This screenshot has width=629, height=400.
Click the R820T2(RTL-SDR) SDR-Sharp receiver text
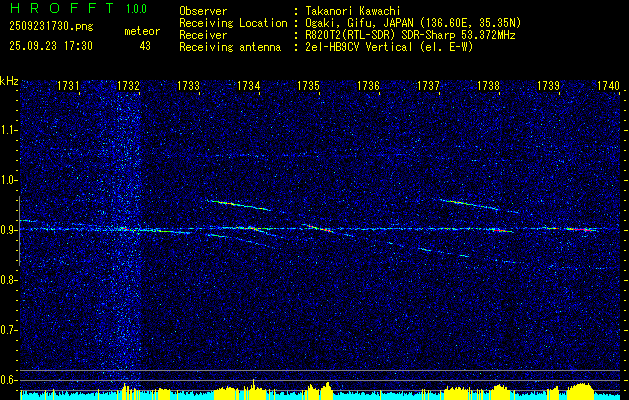pos(410,35)
